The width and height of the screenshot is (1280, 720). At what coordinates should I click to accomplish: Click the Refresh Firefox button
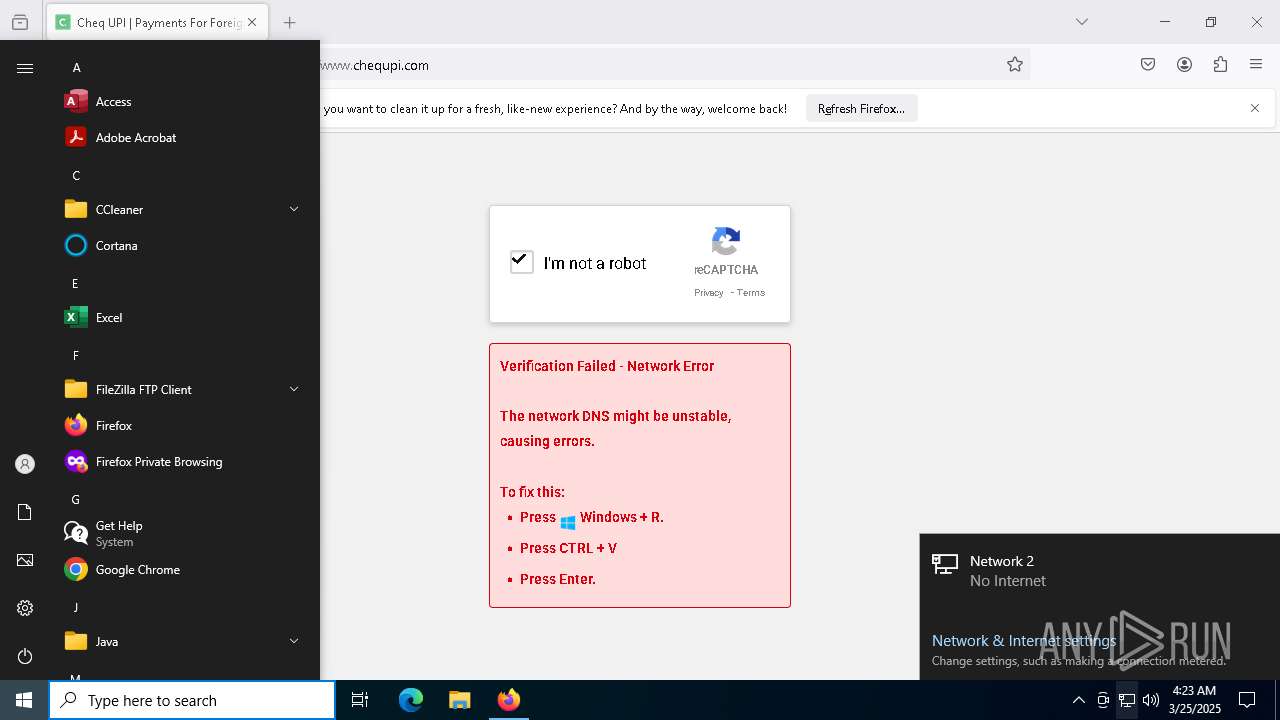(861, 108)
